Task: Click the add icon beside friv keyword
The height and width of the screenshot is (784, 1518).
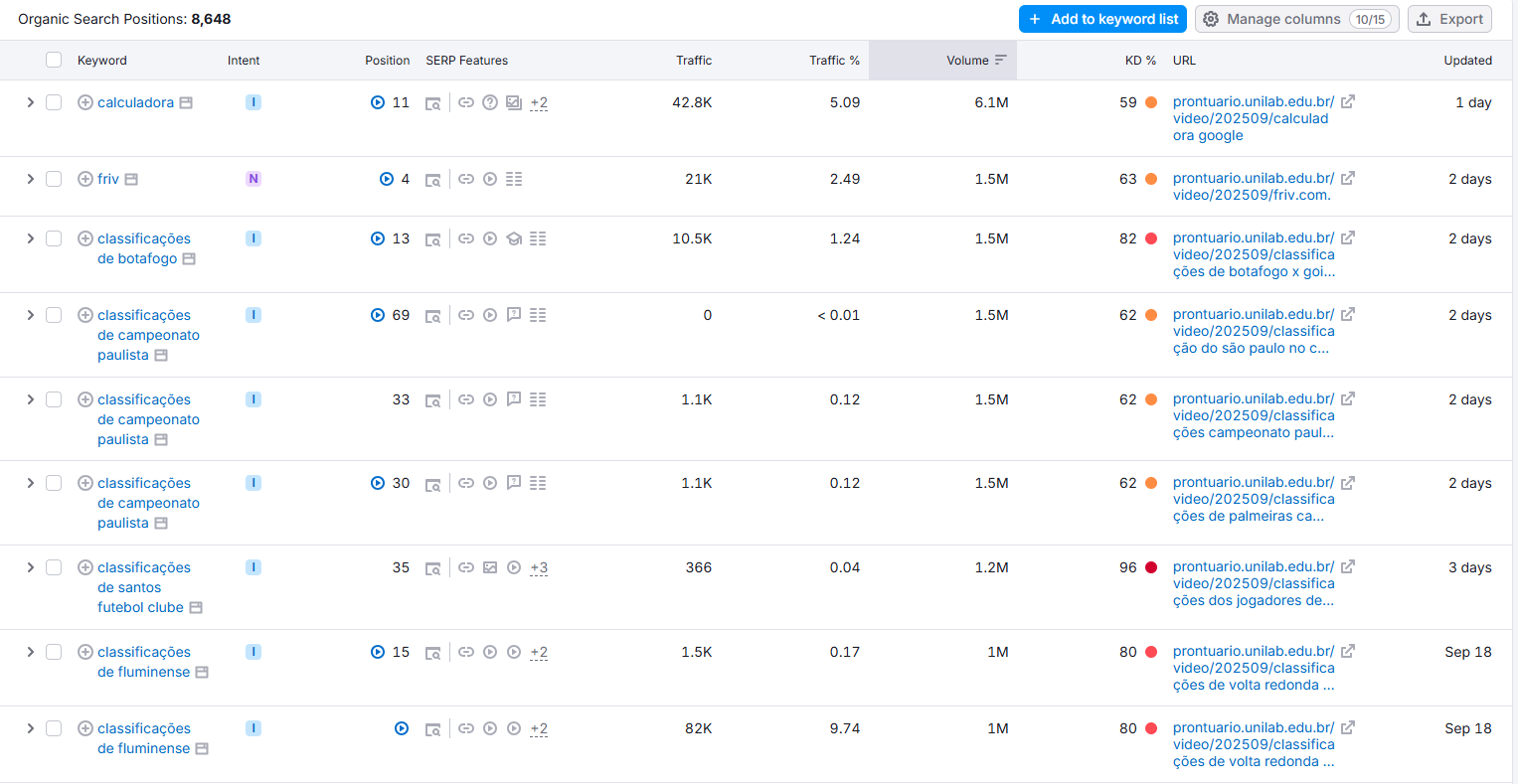Action: [x=85, y=179]
